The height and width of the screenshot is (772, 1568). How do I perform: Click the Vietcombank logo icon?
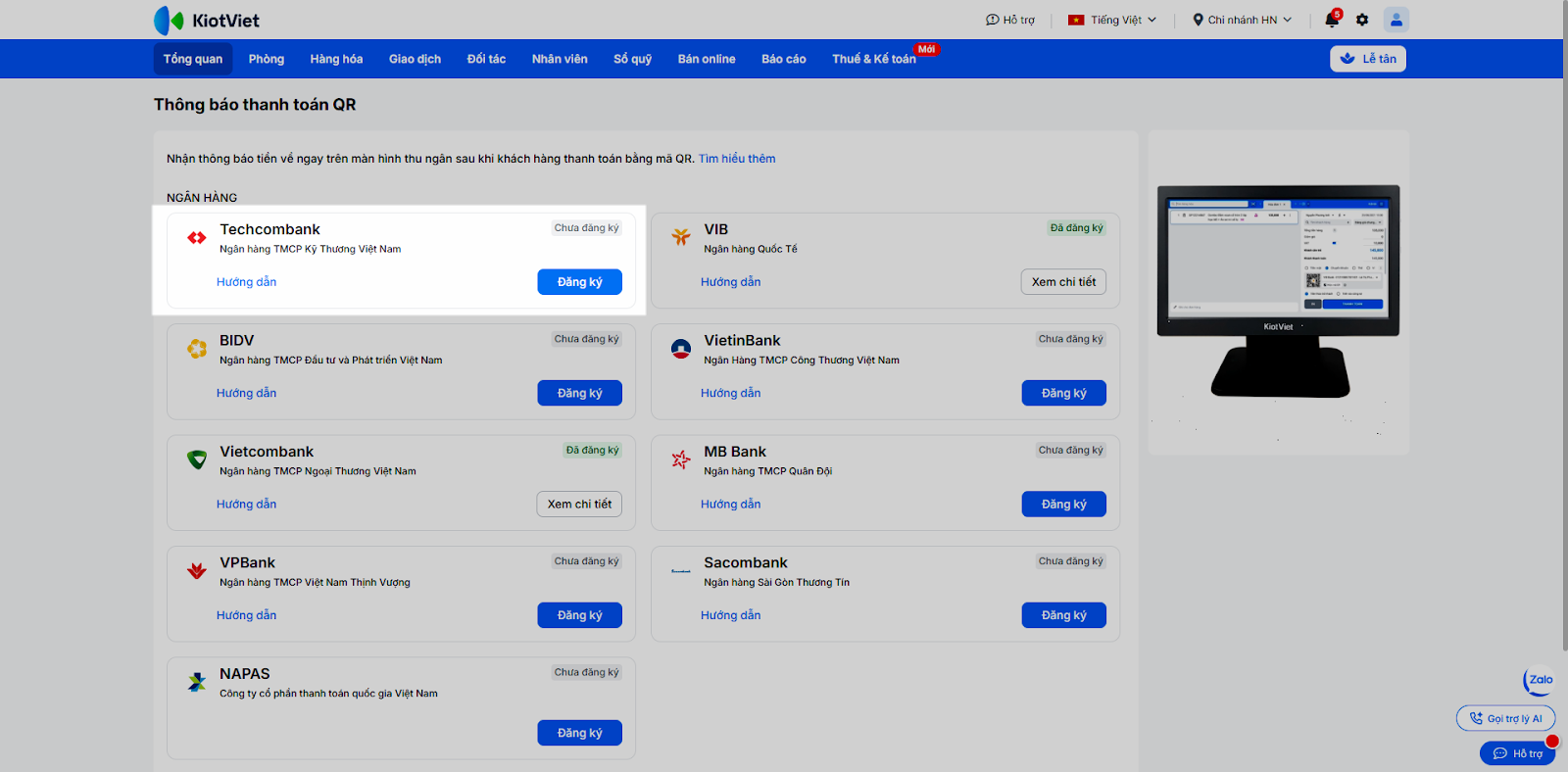197,459
